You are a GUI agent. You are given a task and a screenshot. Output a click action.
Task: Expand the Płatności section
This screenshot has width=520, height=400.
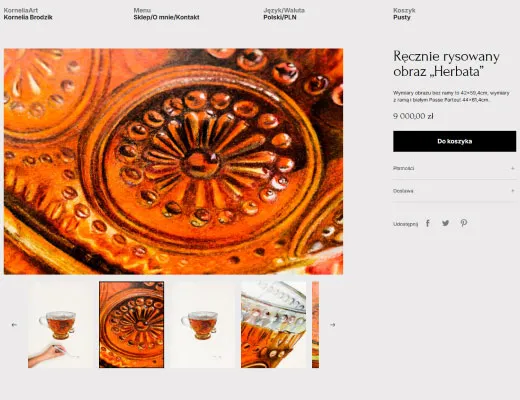454,168
